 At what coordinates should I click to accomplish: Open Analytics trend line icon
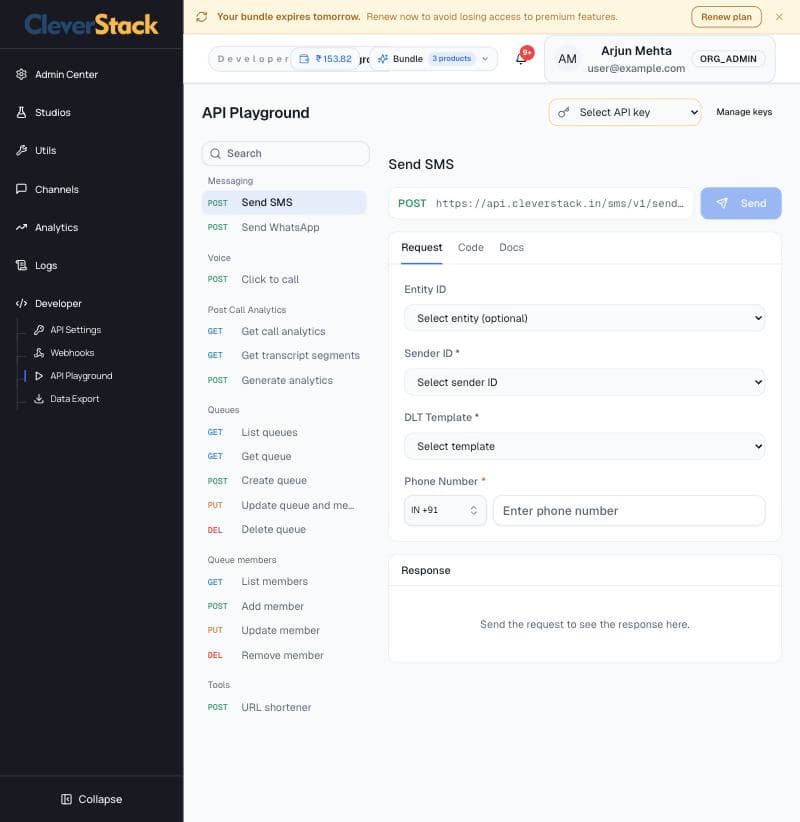tap(21, 228)
